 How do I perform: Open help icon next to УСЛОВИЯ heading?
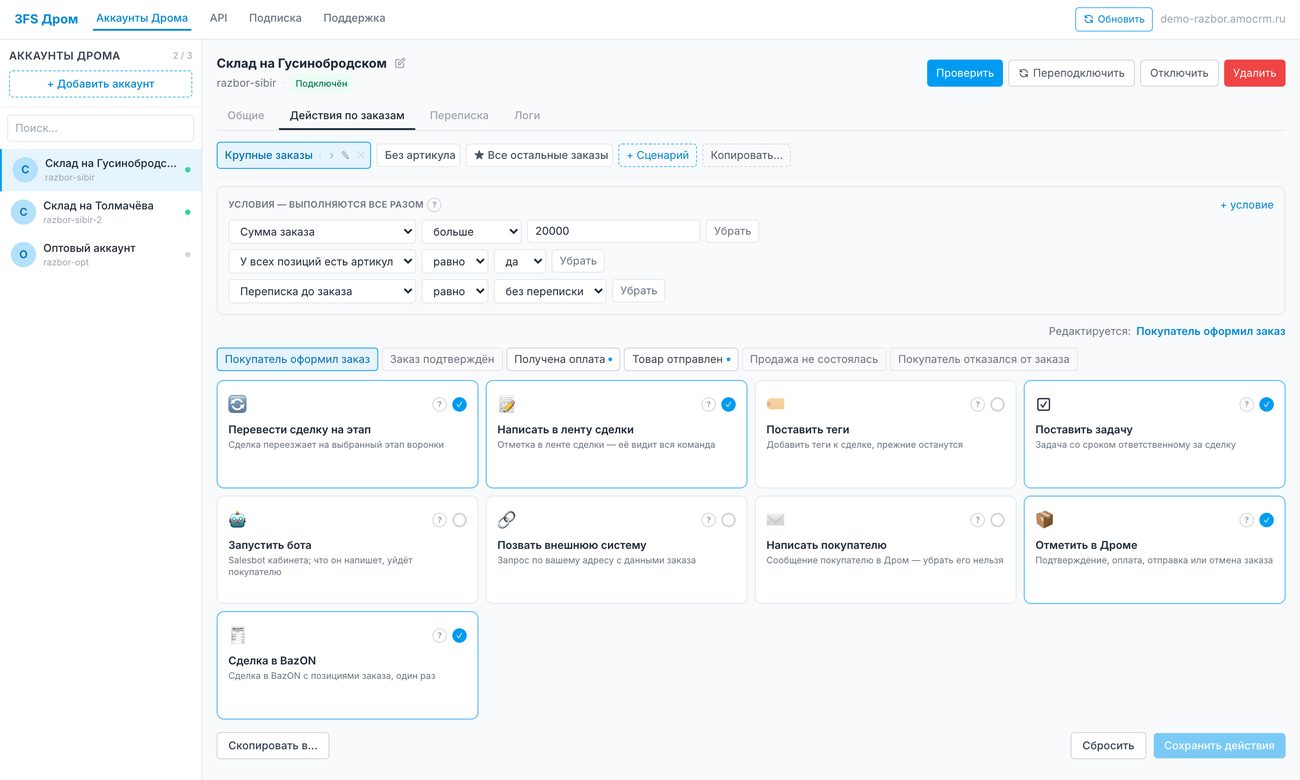[434, 205]
